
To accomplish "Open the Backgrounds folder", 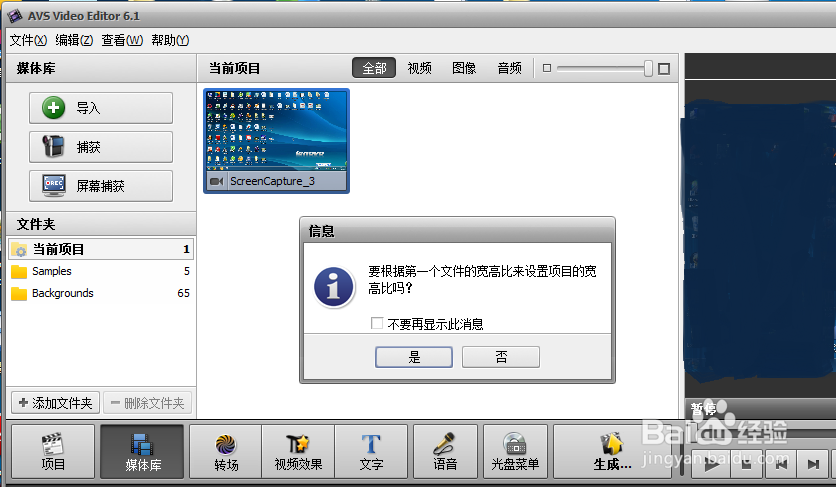I will coord(101,293).
